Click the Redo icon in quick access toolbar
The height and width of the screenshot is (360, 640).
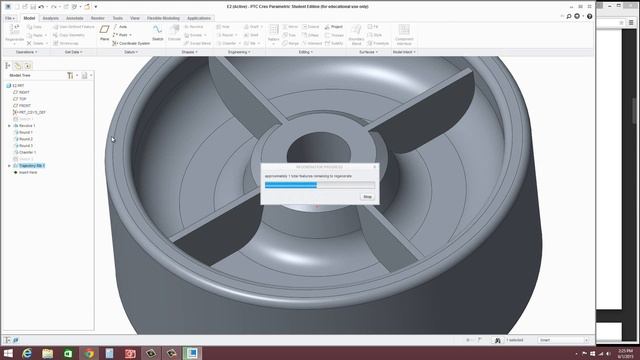point(53,7)
